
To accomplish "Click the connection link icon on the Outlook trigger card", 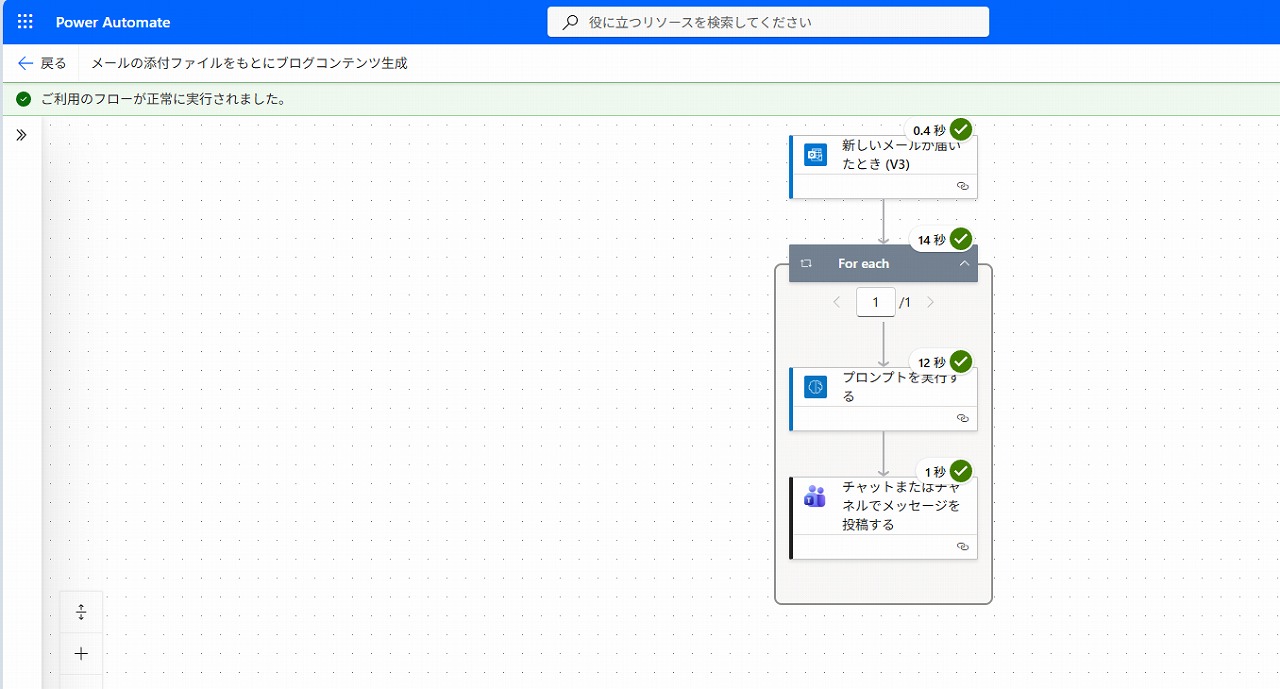I will [963, 186].
